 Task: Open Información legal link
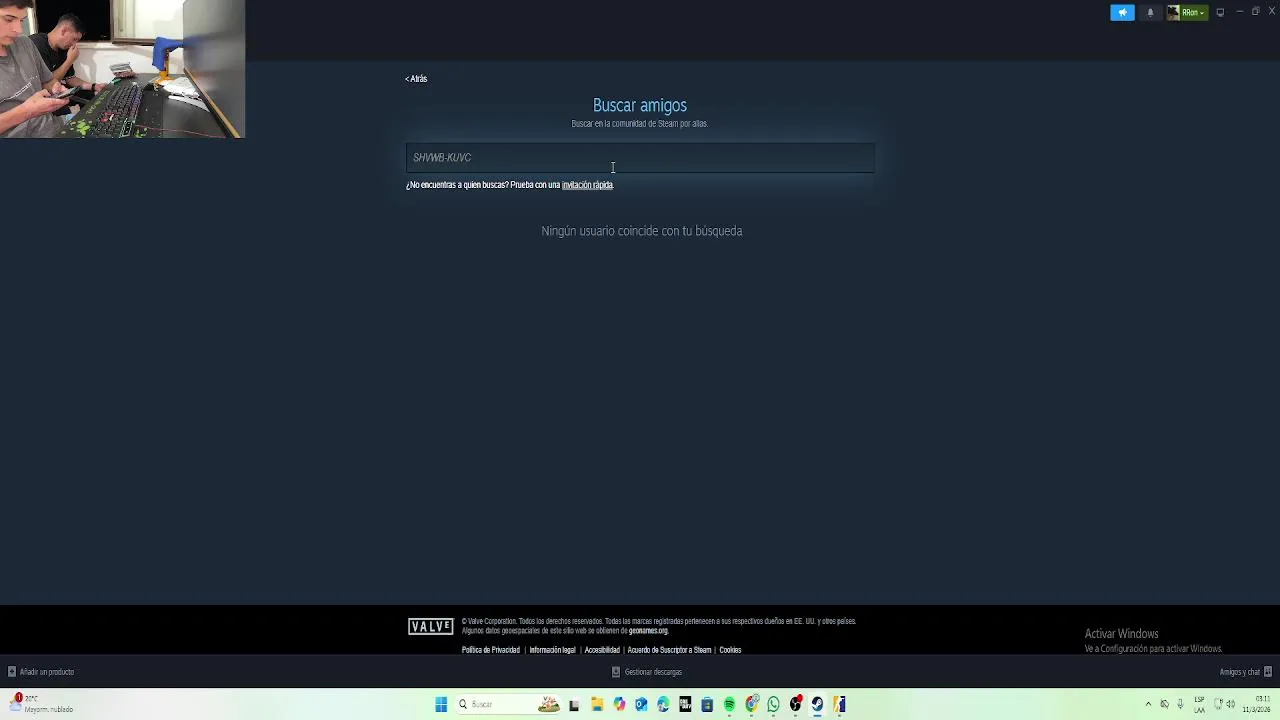[552, 650]
